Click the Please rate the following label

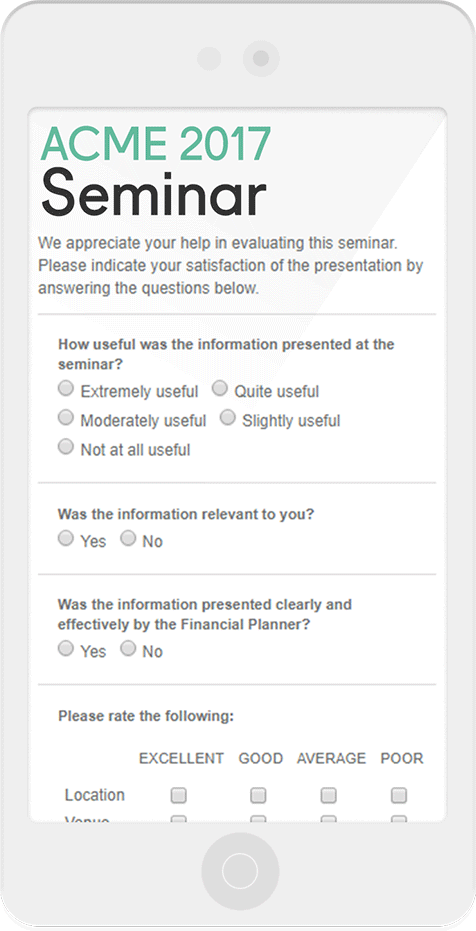coord(146,716)
